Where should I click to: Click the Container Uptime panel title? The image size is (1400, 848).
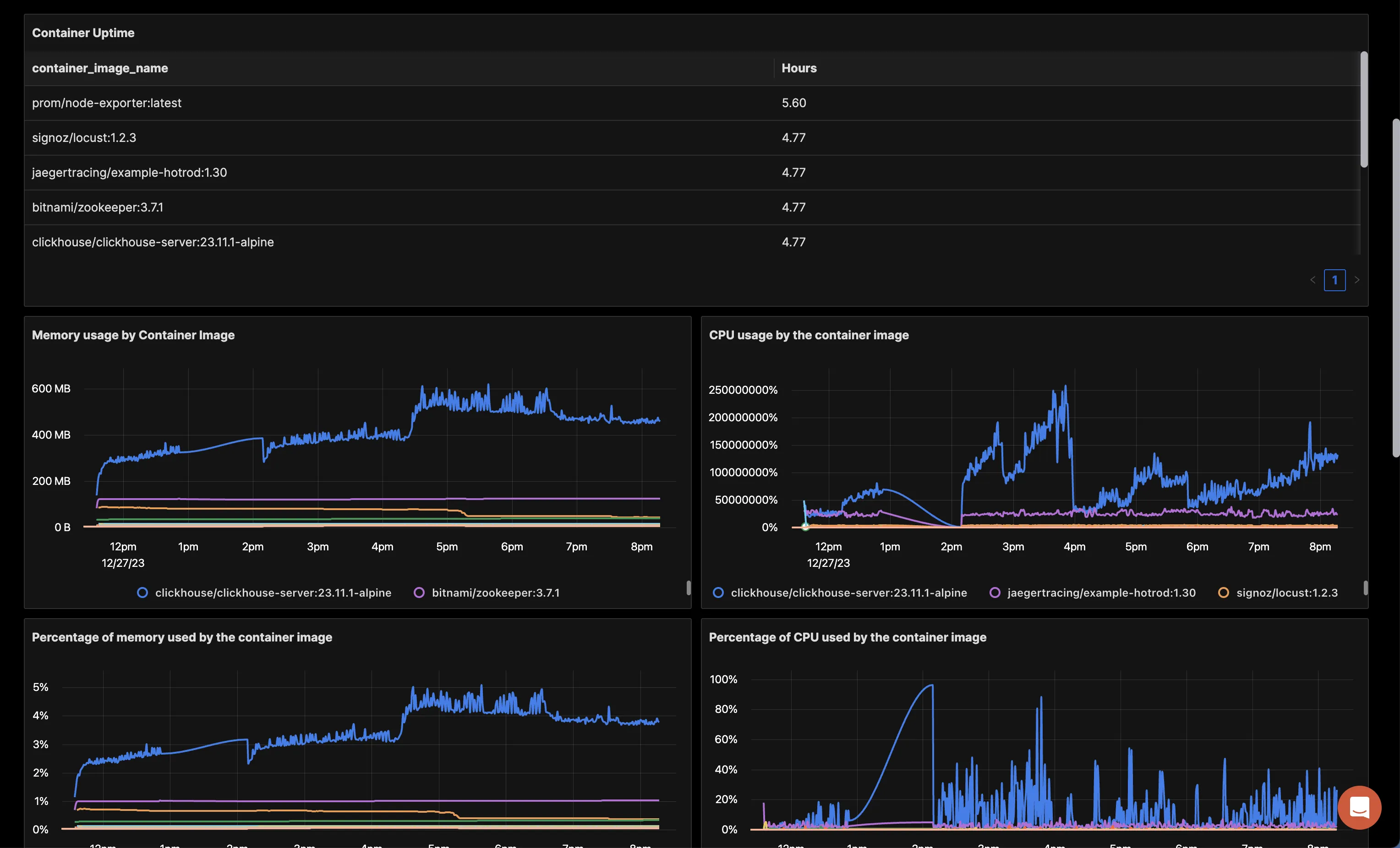coord(83,33)
